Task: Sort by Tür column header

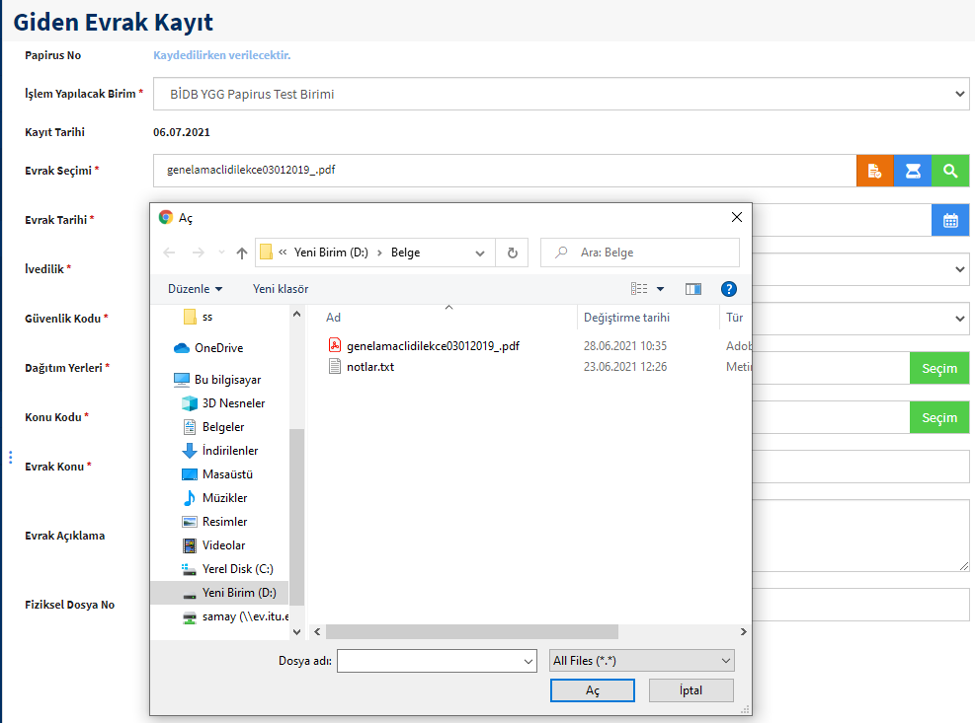Action: click(x=736, y=318)
